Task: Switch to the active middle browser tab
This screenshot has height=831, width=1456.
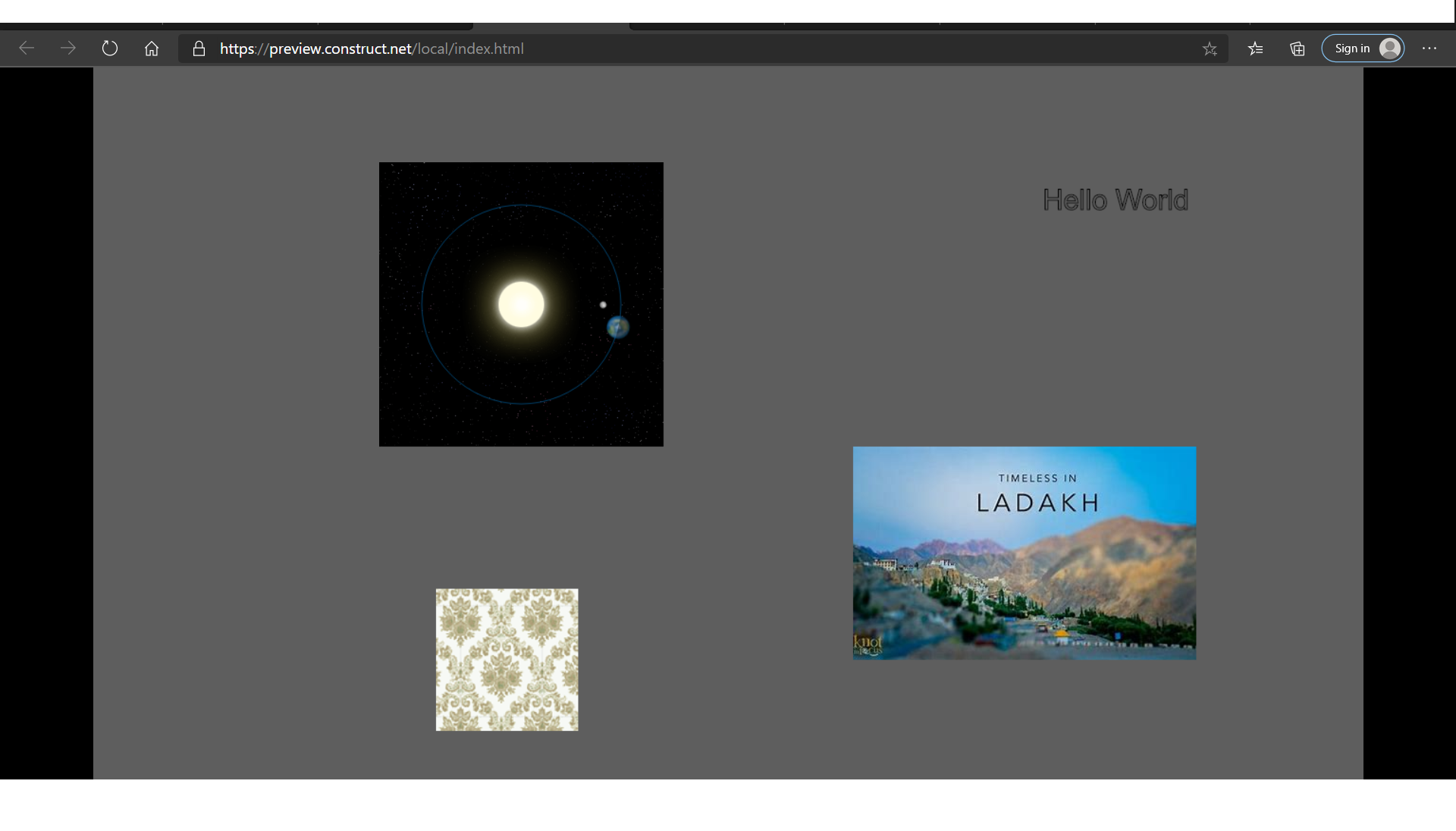Action: 550,23
